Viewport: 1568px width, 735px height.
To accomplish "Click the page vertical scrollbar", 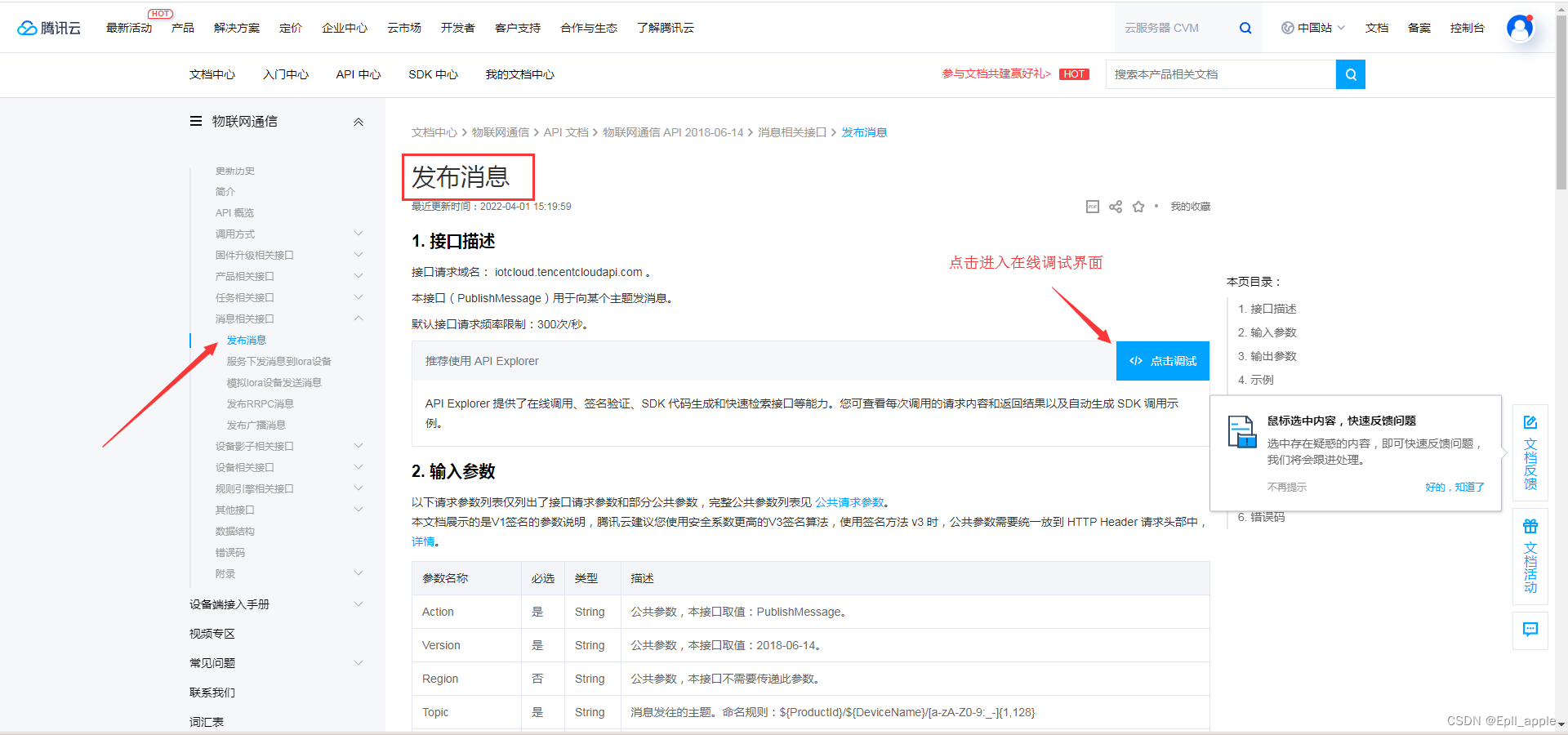I will [x=1561, y=102].
